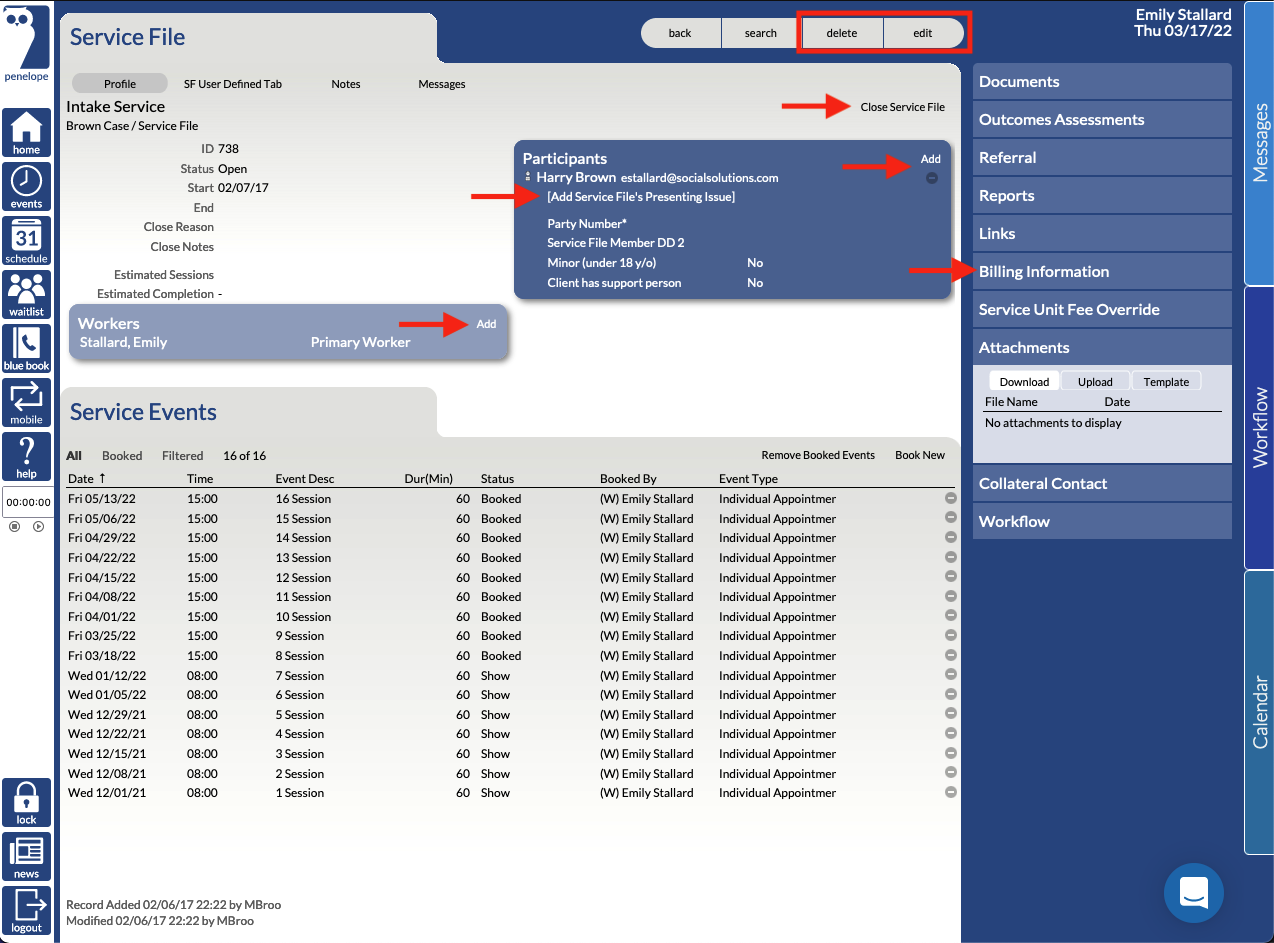Select the Upload attachments tab
This screenshot has width=1274, height=943.
click(x=1095, y=381)
